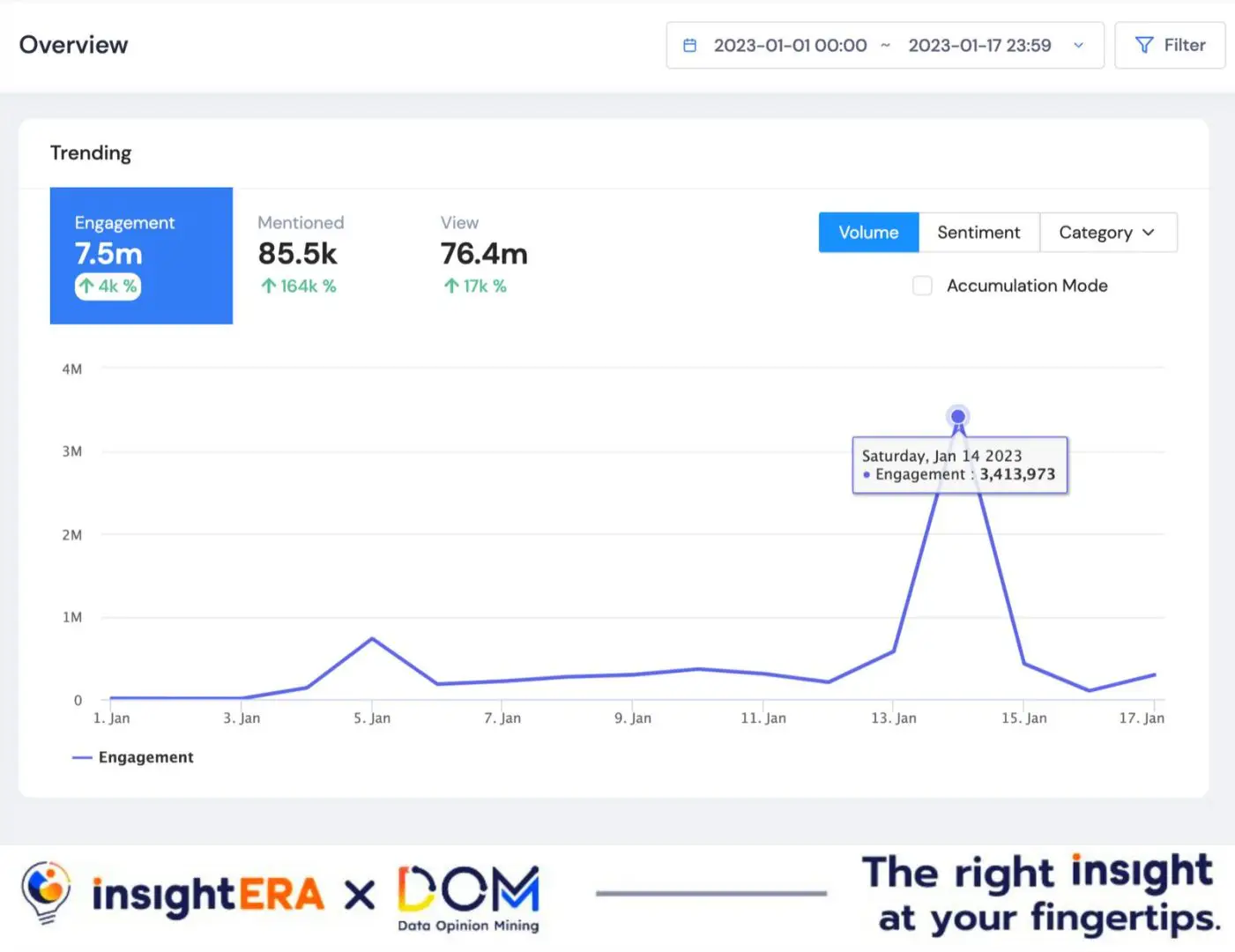Click the Engagement 7.5m card
The width and height of the screenshot is (1235, 952).
click(x=141, y=255)
